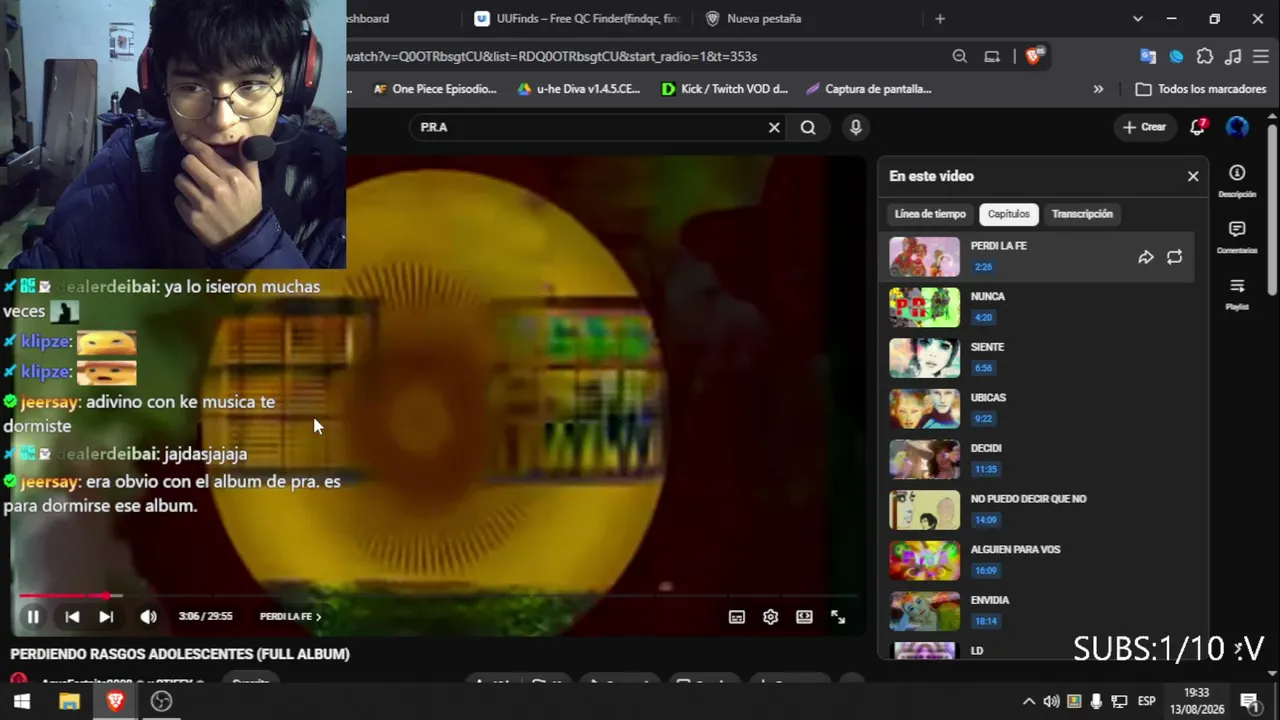Open the Crear button
Screen dimensions: 1280x720
tap(1144, 127)
